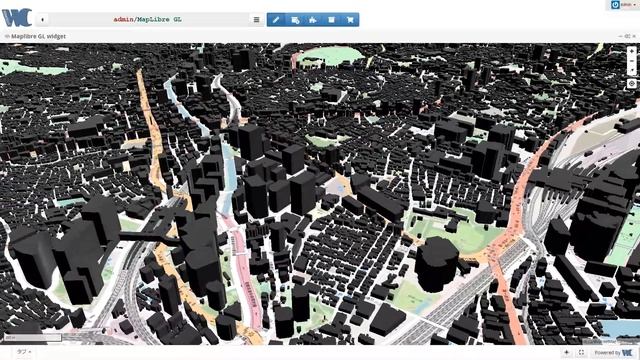640x360 pixels.
Task: Remove the MapLibre GL widget
Action: point(634,36)
